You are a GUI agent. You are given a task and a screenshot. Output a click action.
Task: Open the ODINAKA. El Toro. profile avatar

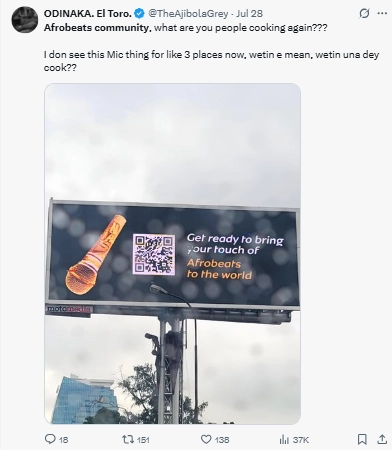[25, 19]
